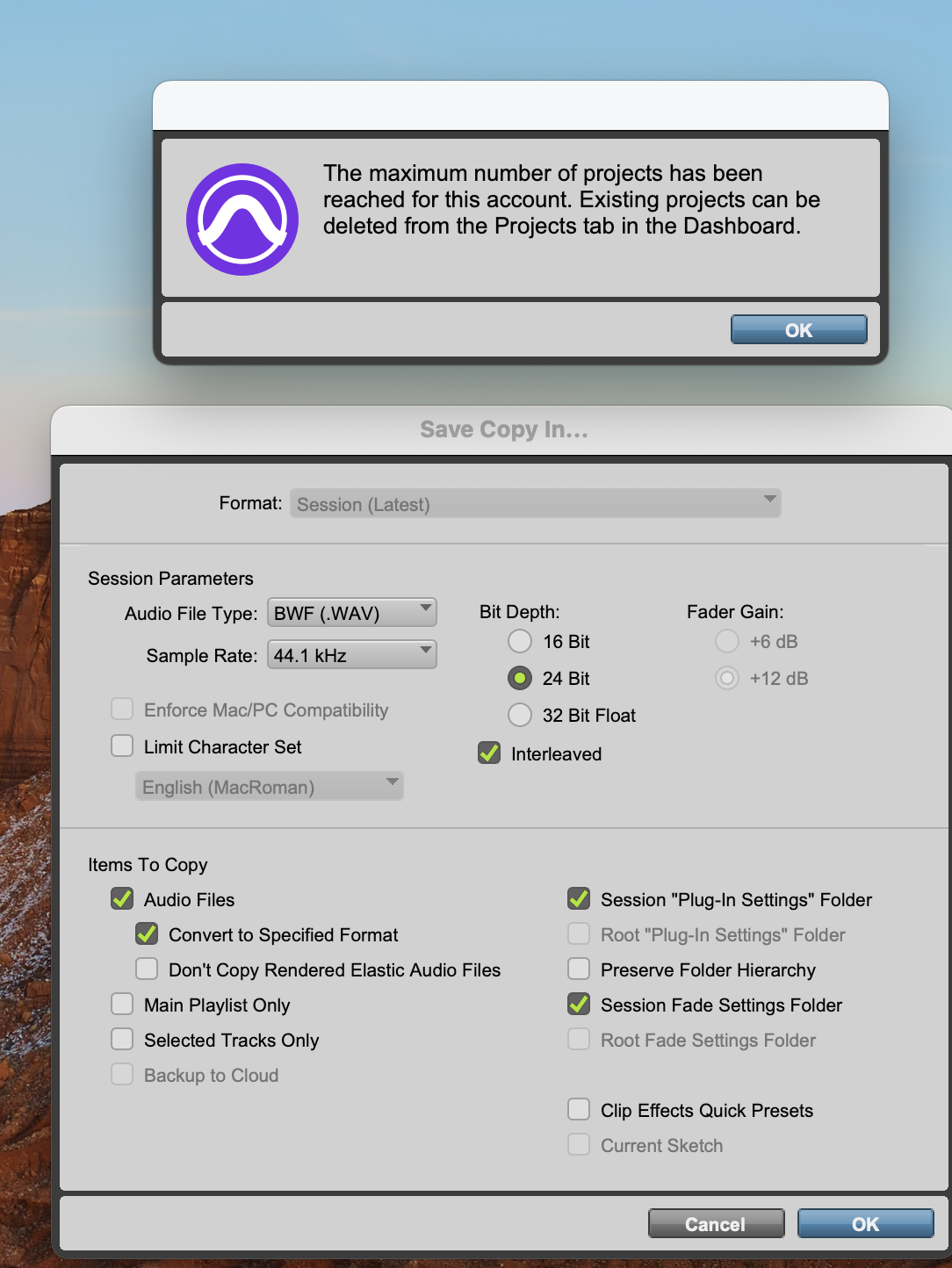Select the 32 Bit Float depth option

pos(520,715)
